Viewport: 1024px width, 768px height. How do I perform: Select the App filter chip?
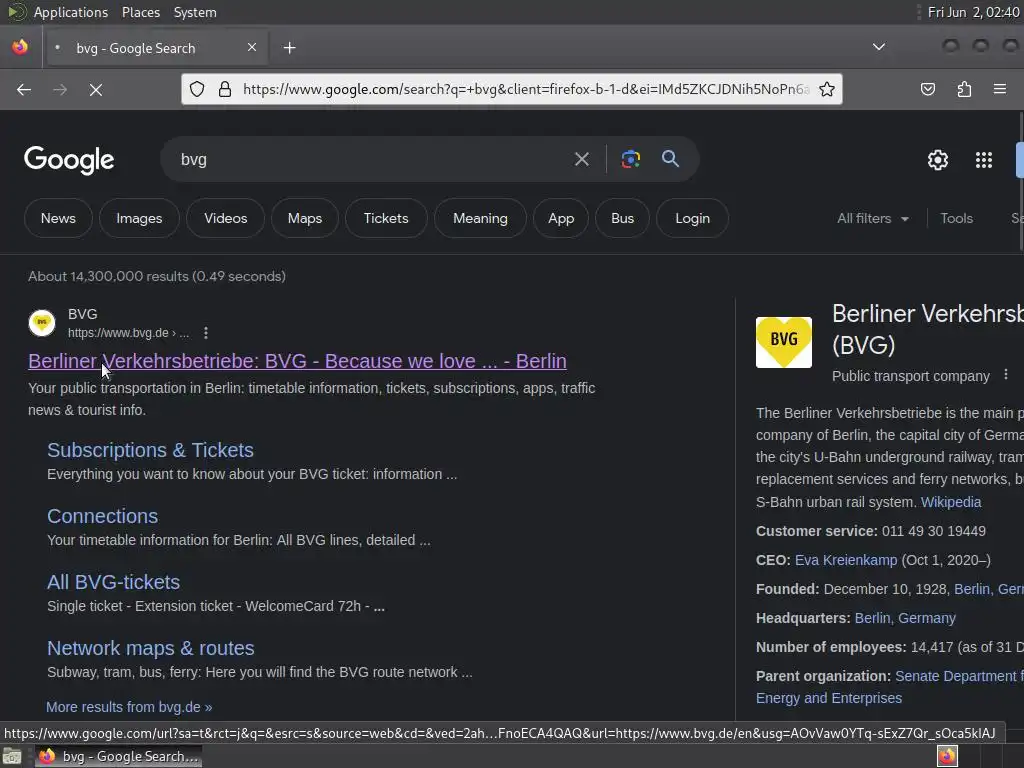(561, 218)
